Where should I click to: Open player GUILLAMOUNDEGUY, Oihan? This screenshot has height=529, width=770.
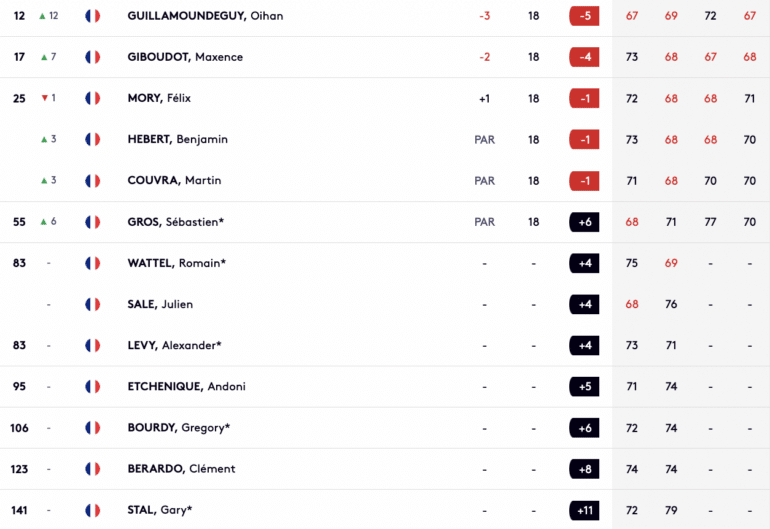point(205,16)
